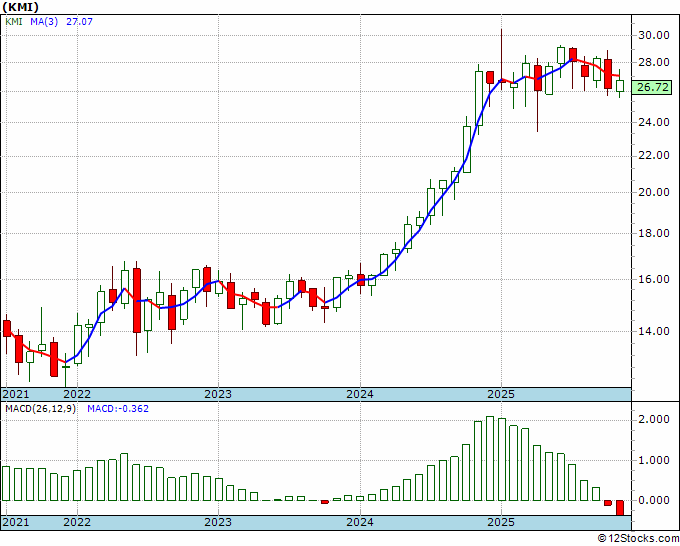Click the 18.00 price axis label
Viewport: 680px width, 546px height.
point(654,233)
